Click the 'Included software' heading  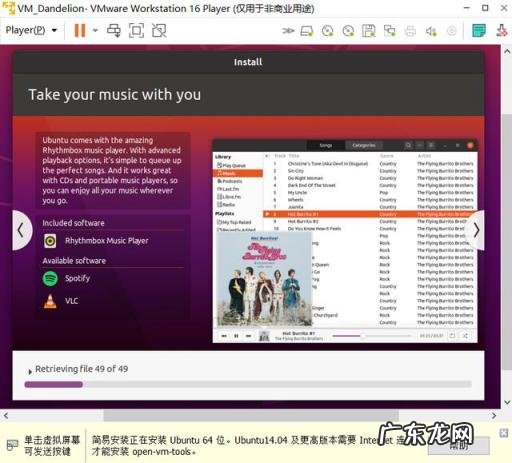(73, 223)
